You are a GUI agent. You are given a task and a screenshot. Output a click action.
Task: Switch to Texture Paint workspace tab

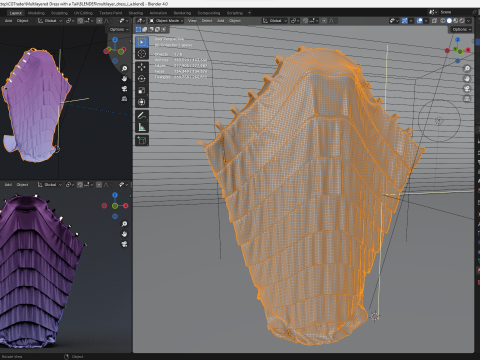coord(111,13)
